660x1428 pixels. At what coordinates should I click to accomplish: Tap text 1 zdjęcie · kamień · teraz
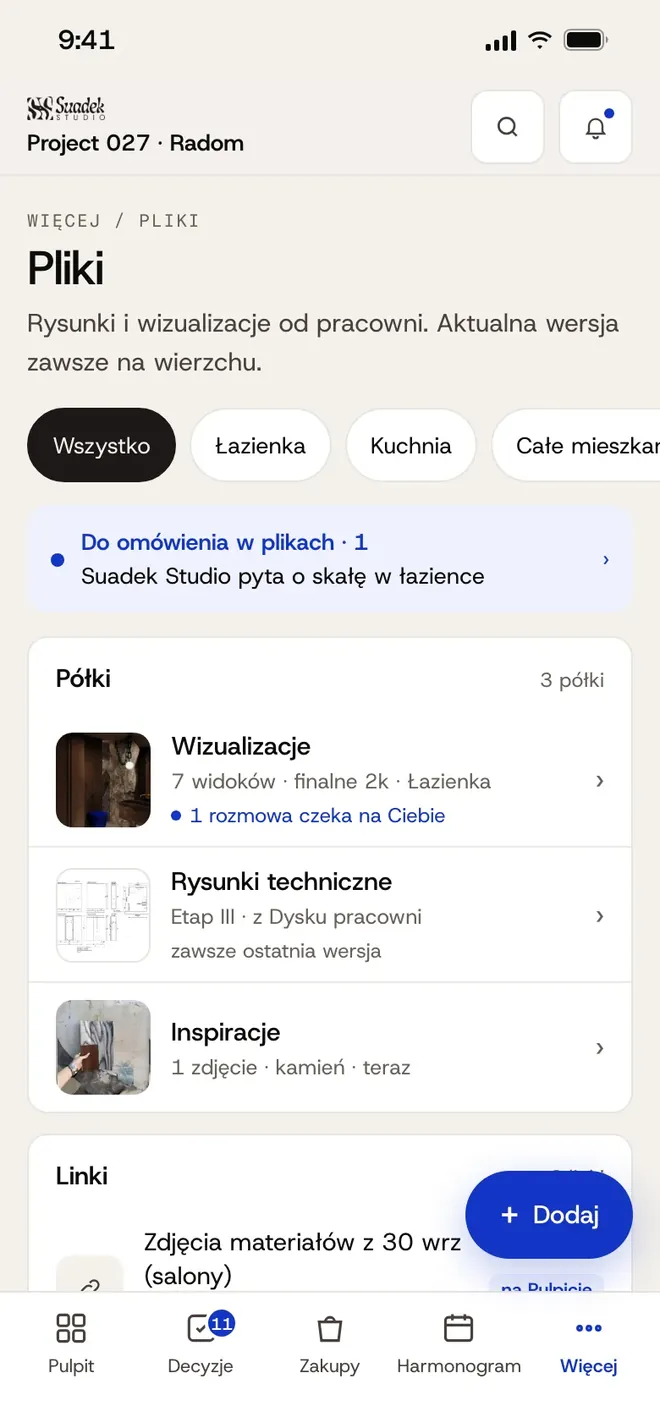point(291,1067)
